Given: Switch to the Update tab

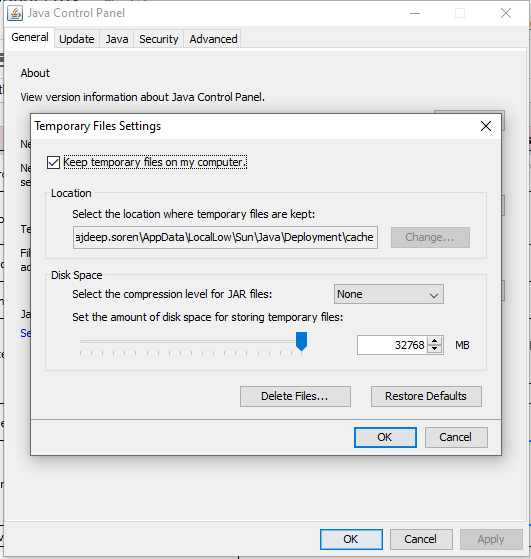Looking at the screenshot, I should pos(77,39).
